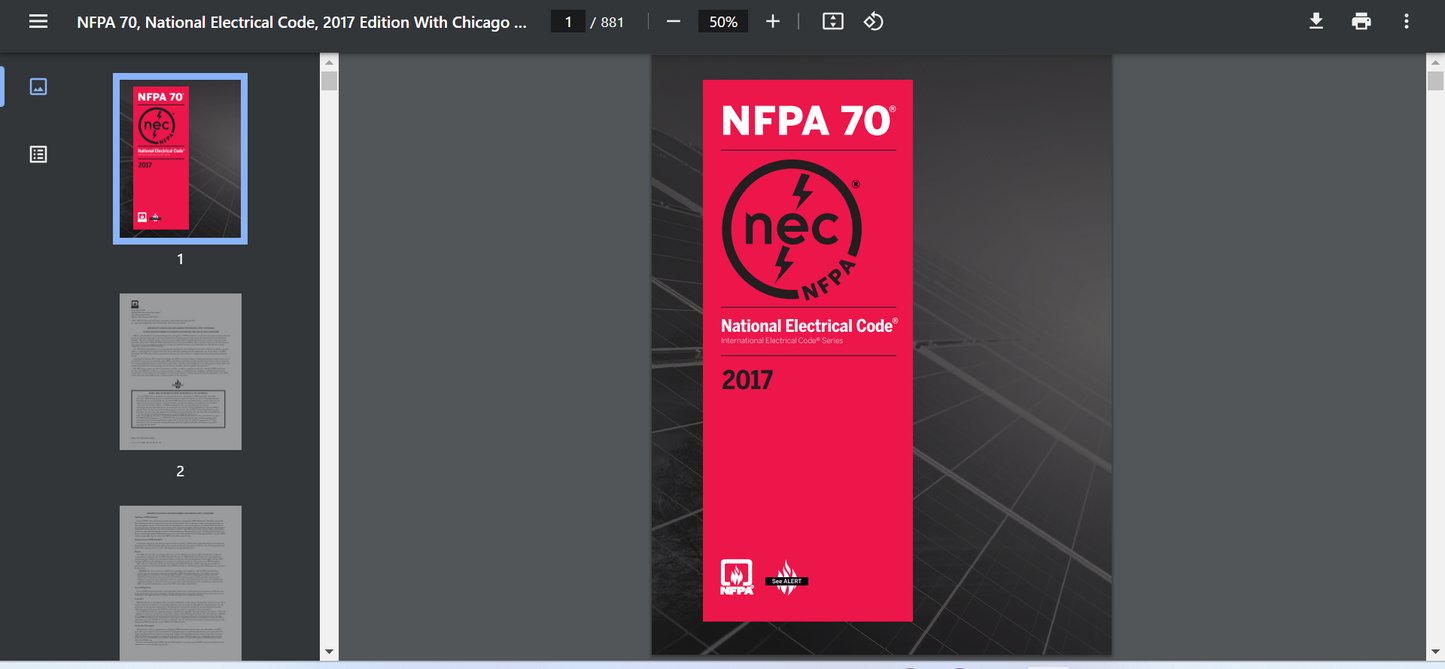Click the current page 1 thumbnail
Screen dimensions: 1445x669
pyautogui.click(x=180, y=159)
